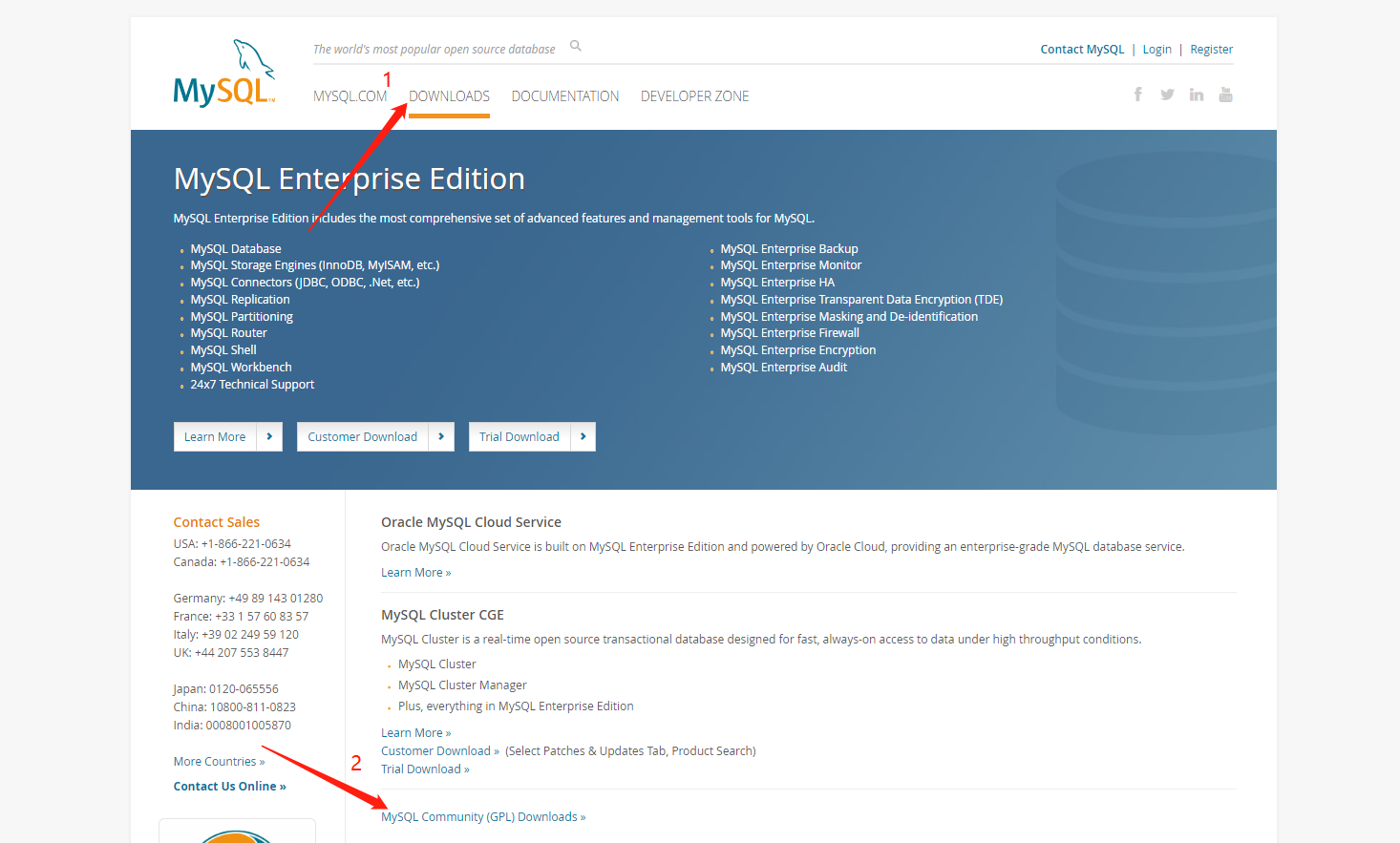
Task: Go to the MYSQL.COM tab
Action: coord(350,96)
